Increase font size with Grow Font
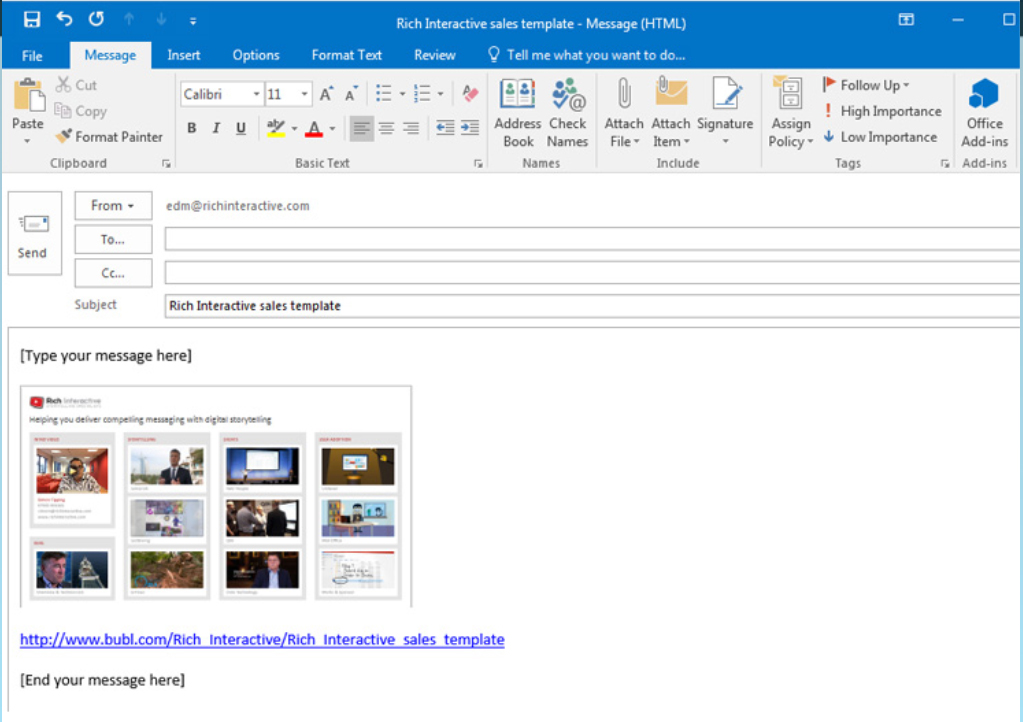 tap(326, 94)
